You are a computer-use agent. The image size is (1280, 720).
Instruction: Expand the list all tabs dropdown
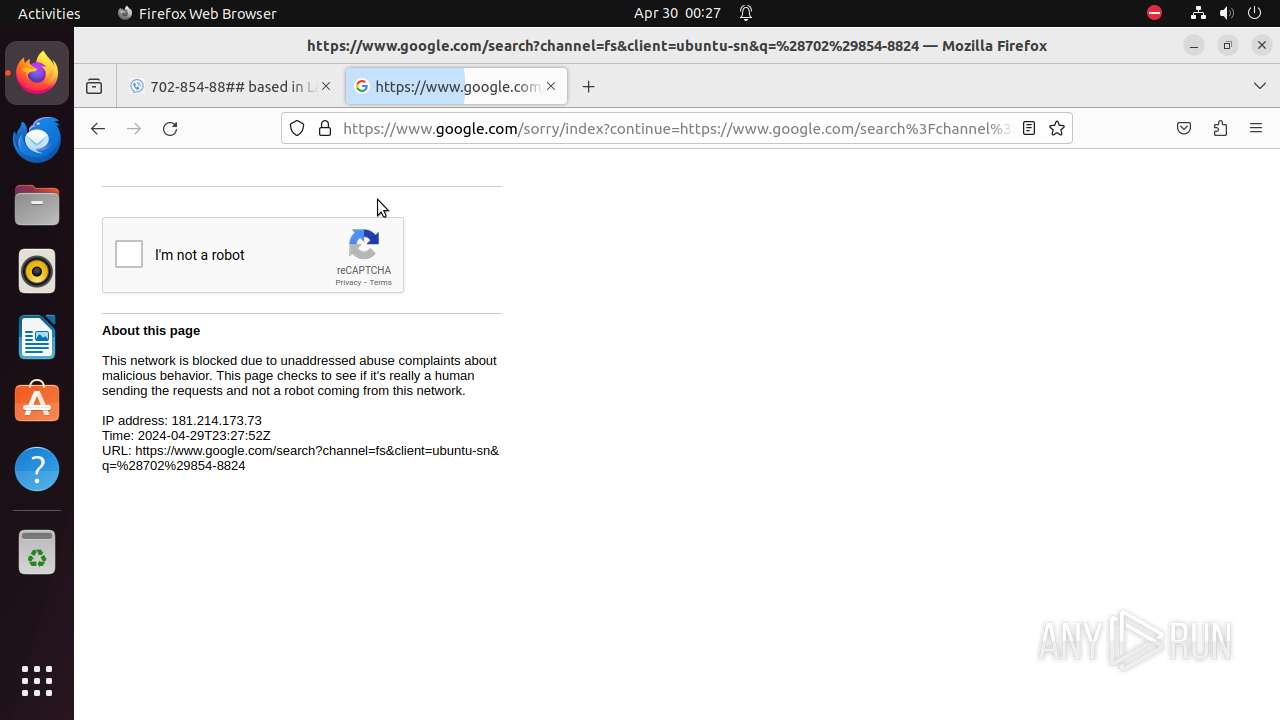1260,86
